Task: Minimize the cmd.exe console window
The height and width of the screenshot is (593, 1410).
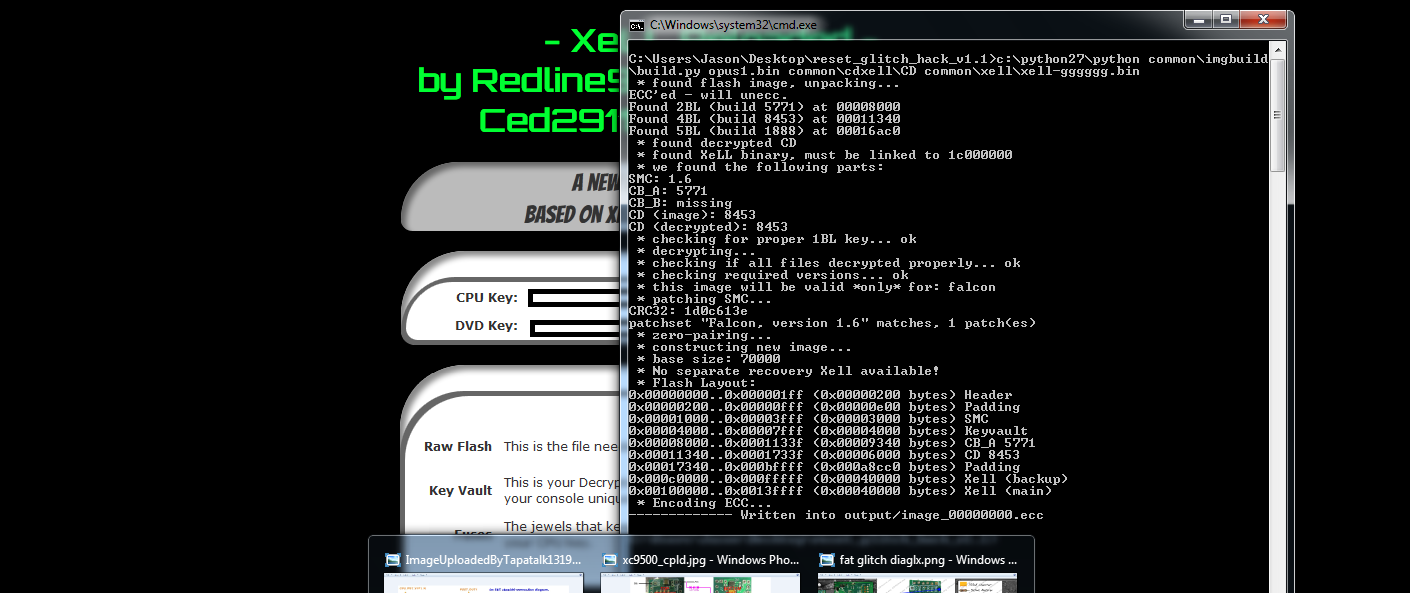Action: pyautogui.click(x=1198, y=19)
